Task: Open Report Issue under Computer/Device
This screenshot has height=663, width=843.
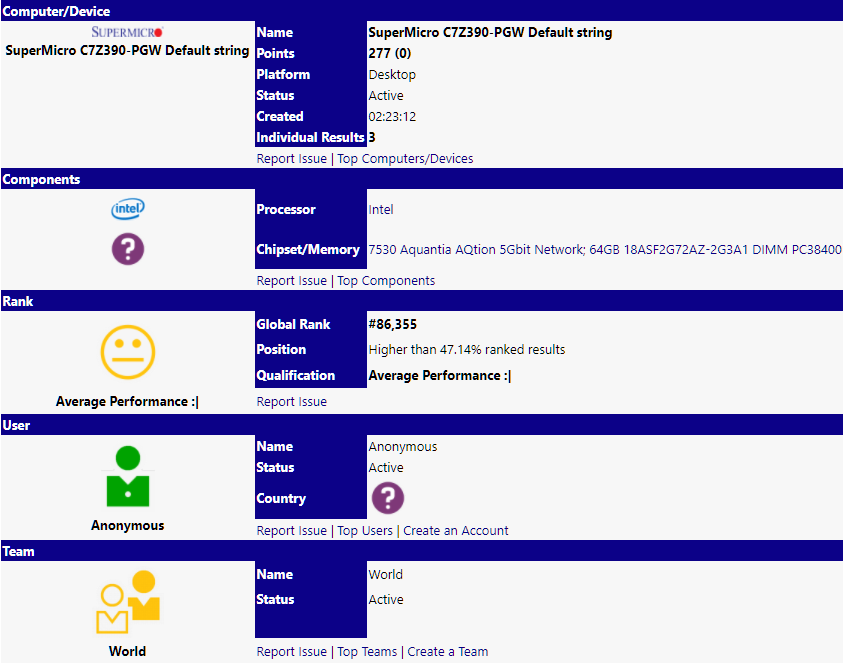Action: click(x=291, y=159)
